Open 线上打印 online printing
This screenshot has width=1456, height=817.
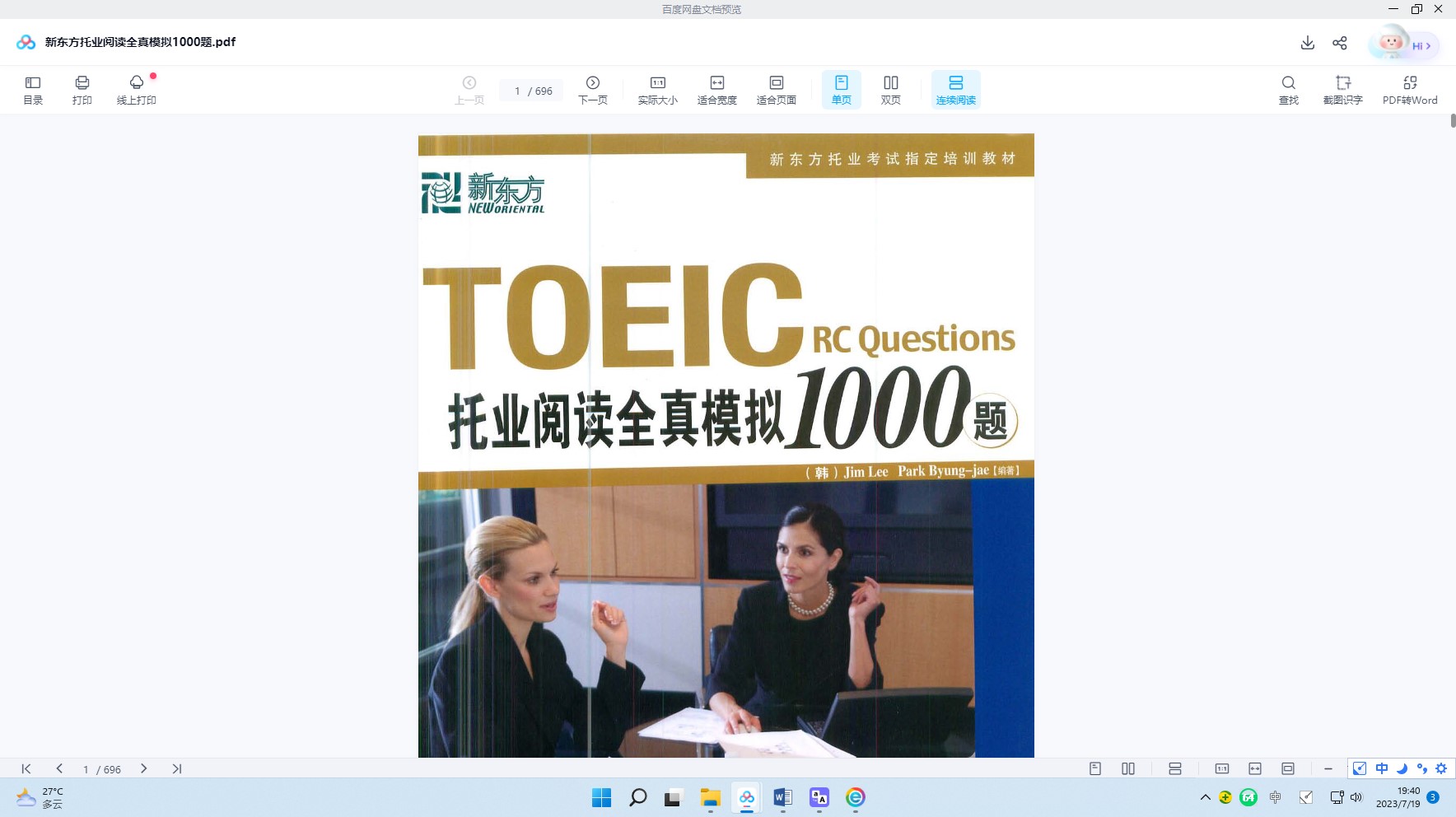(x=137, y=90)
